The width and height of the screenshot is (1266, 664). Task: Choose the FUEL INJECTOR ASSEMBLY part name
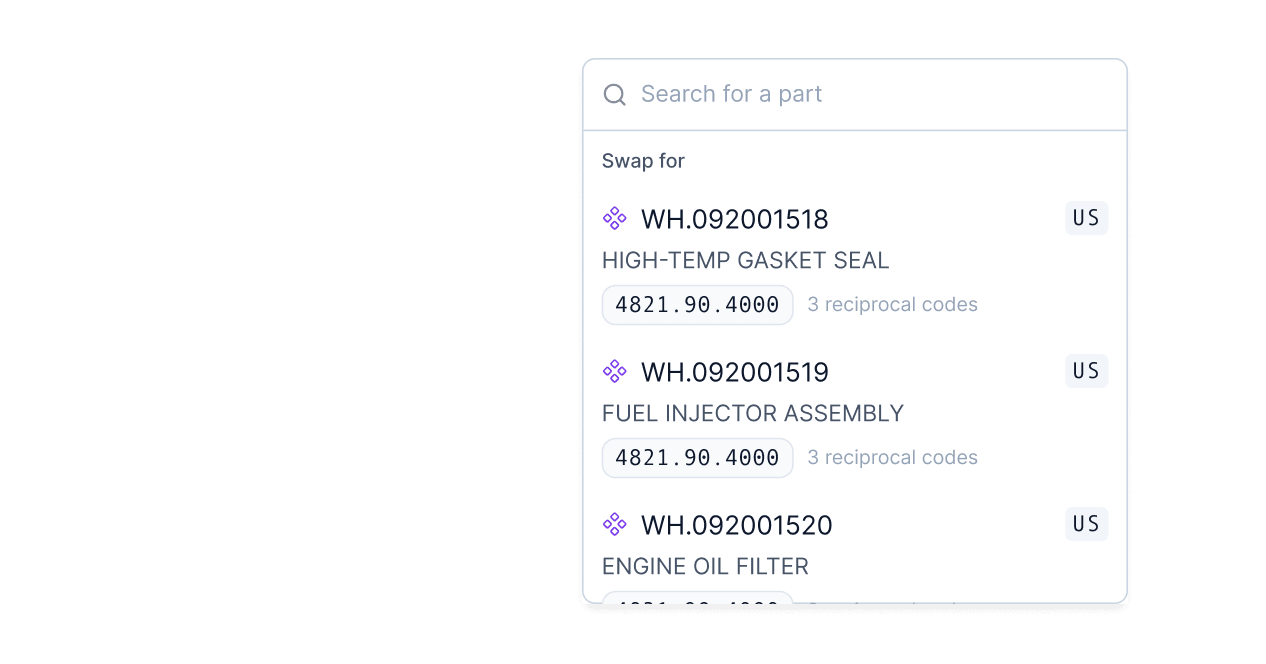[x=753, y=413]
